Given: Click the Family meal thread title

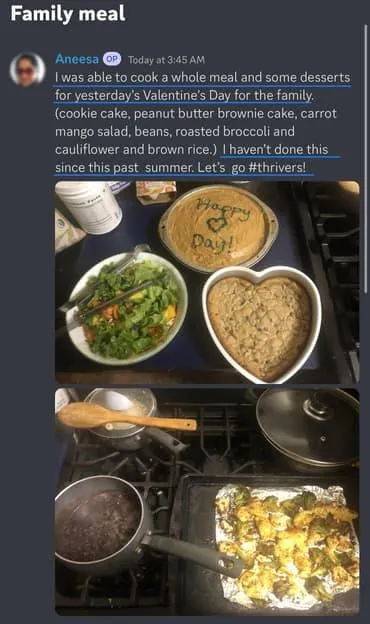Looking at the screenshot, I should click(x=68, y=14).
